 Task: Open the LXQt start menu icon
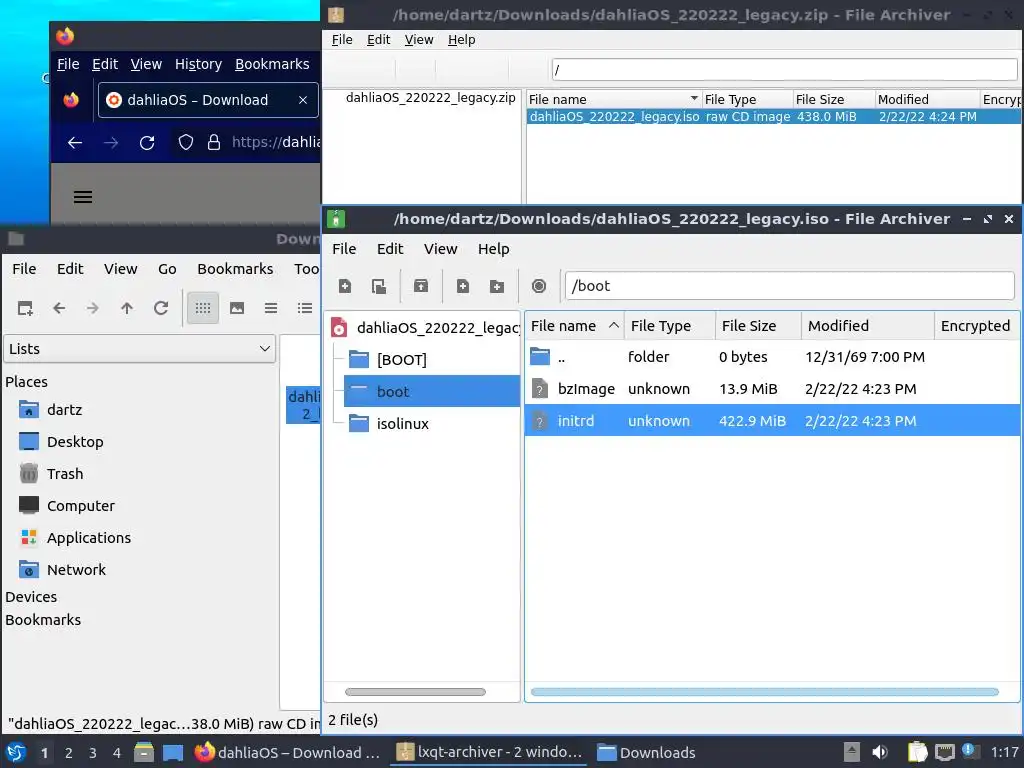tap(16, 752)
